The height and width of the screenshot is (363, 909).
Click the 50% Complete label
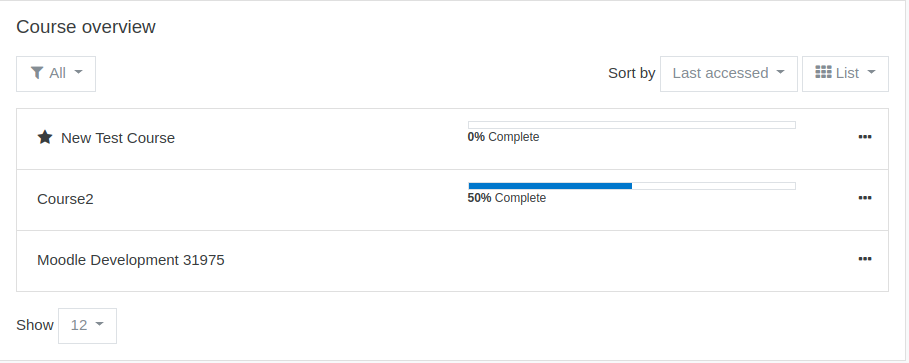(x=507, y=198)
